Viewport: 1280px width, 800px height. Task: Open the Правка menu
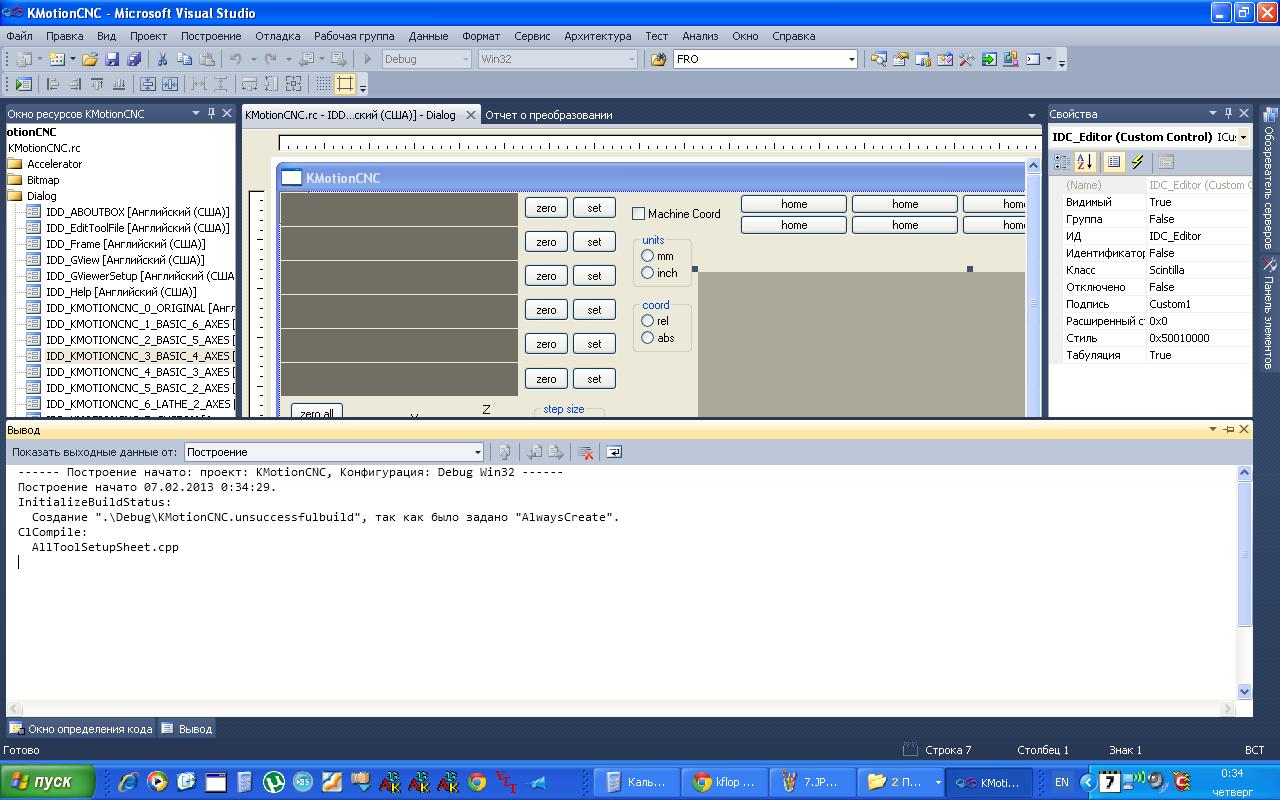tap(65, 36)
